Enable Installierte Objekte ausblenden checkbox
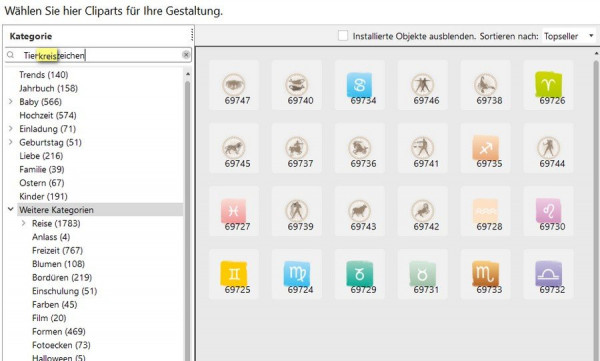 pos(343,36)
